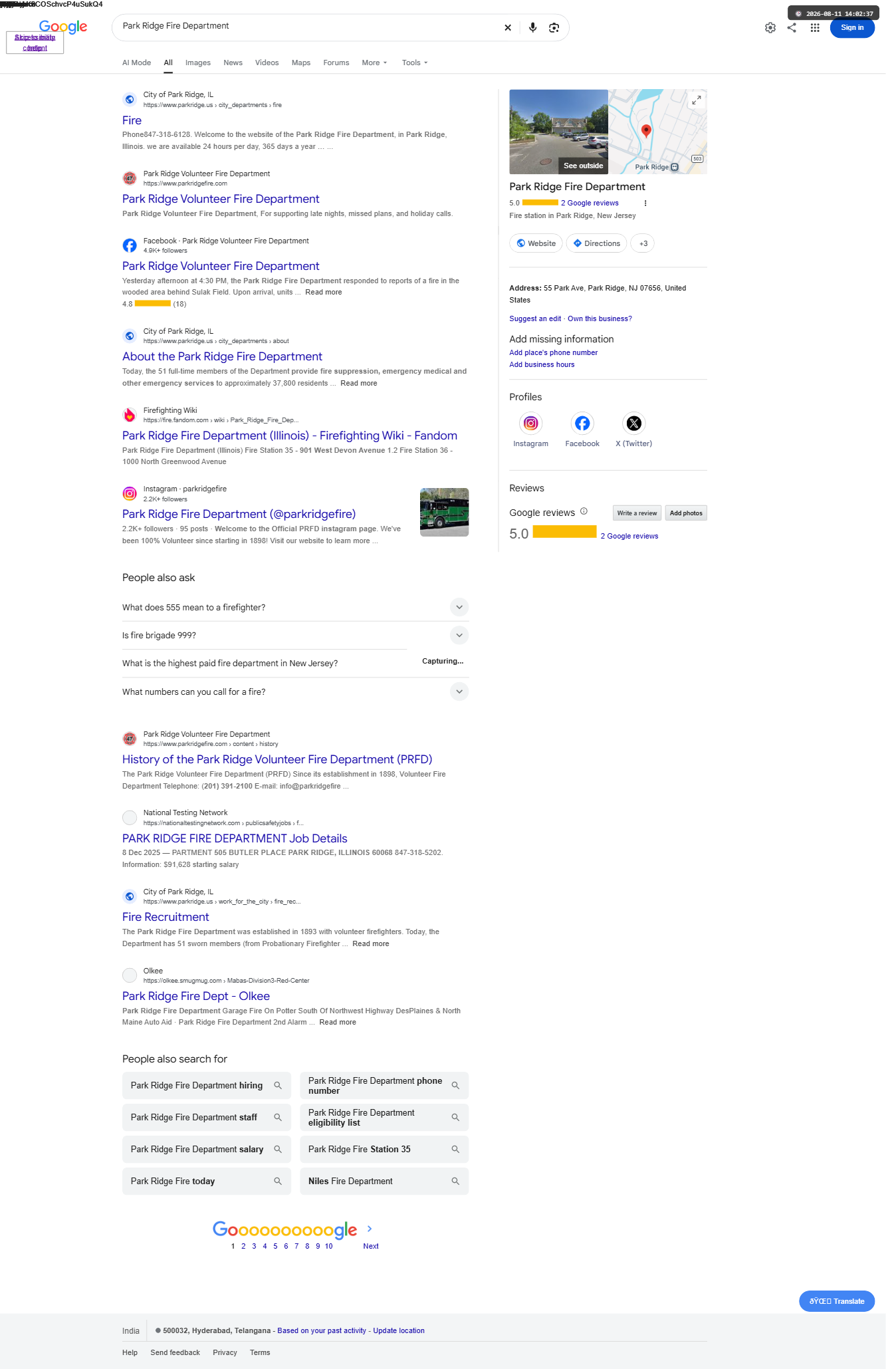The width and height of the screenshot is (896, 1369).
Task: Click 'Suggest an edit' link
Action: 535,319
